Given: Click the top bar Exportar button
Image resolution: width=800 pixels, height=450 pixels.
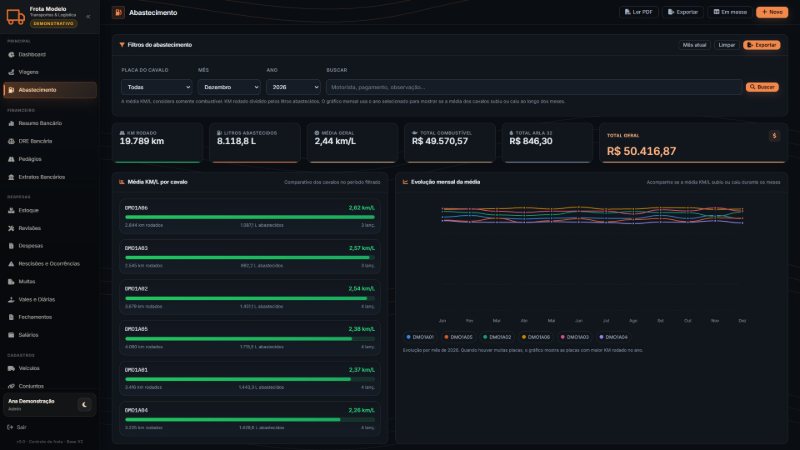Looking at the screenshot, I should 683,12.
